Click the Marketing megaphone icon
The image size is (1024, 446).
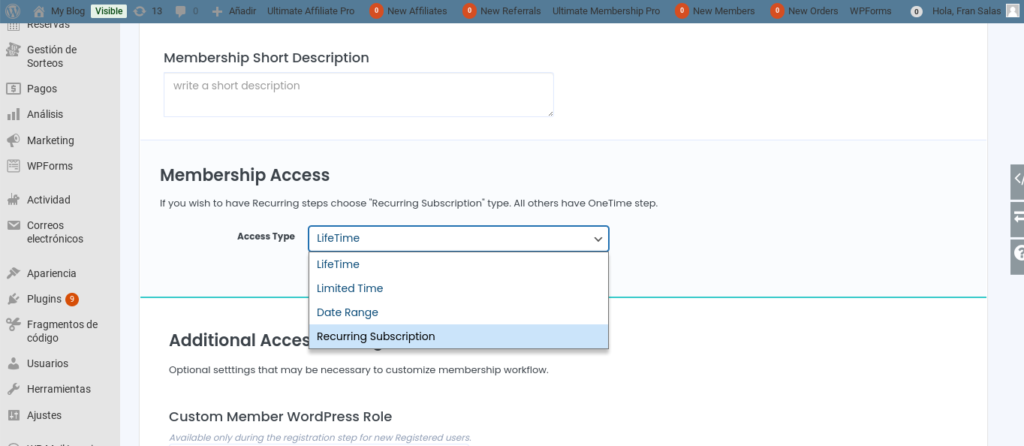coord(13,140)
